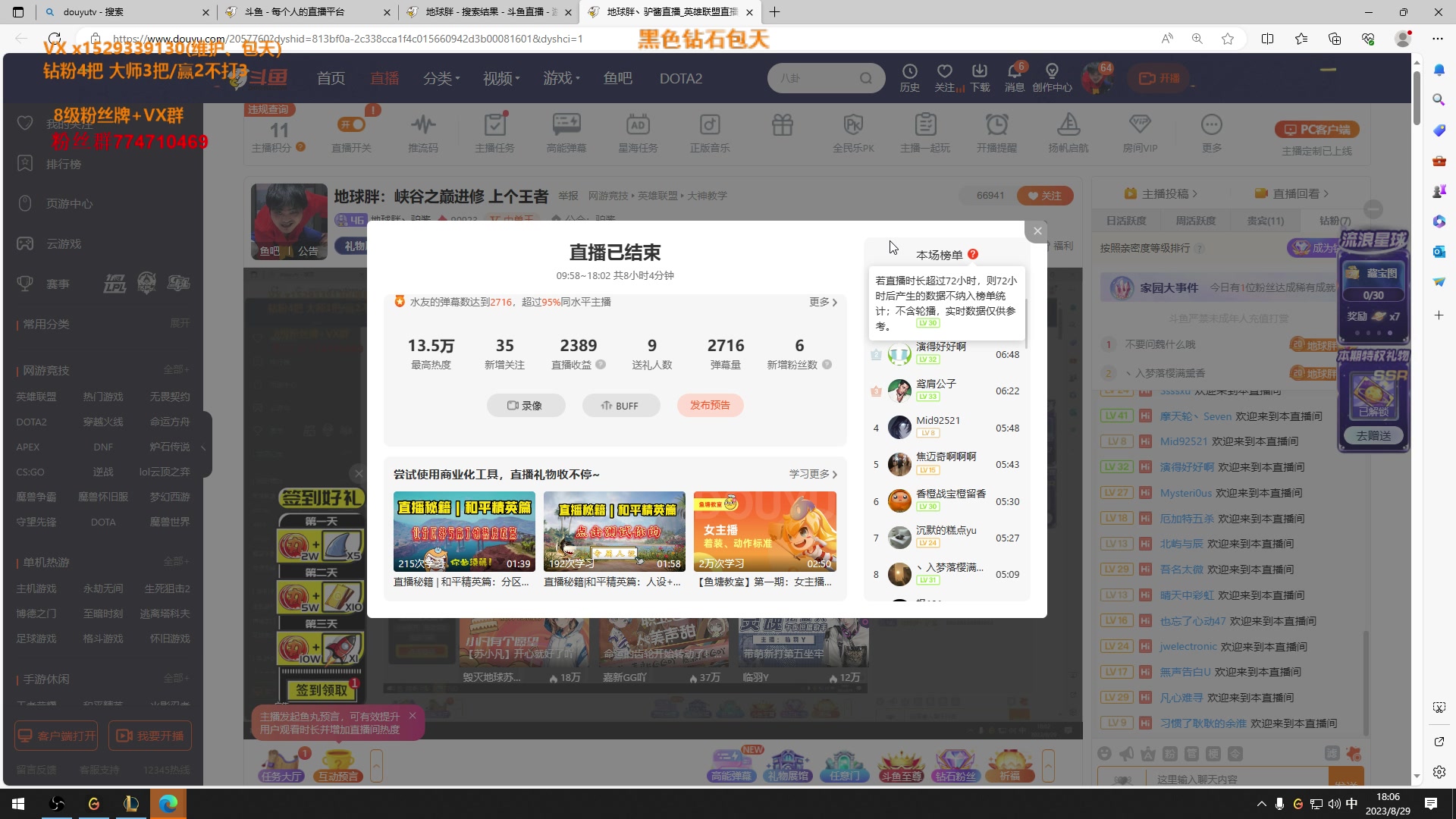The height and width of the screenshot is (819, 1456).
Task: Open 更多 beside the danmaku stats line
Action: (x=823, y=302)
